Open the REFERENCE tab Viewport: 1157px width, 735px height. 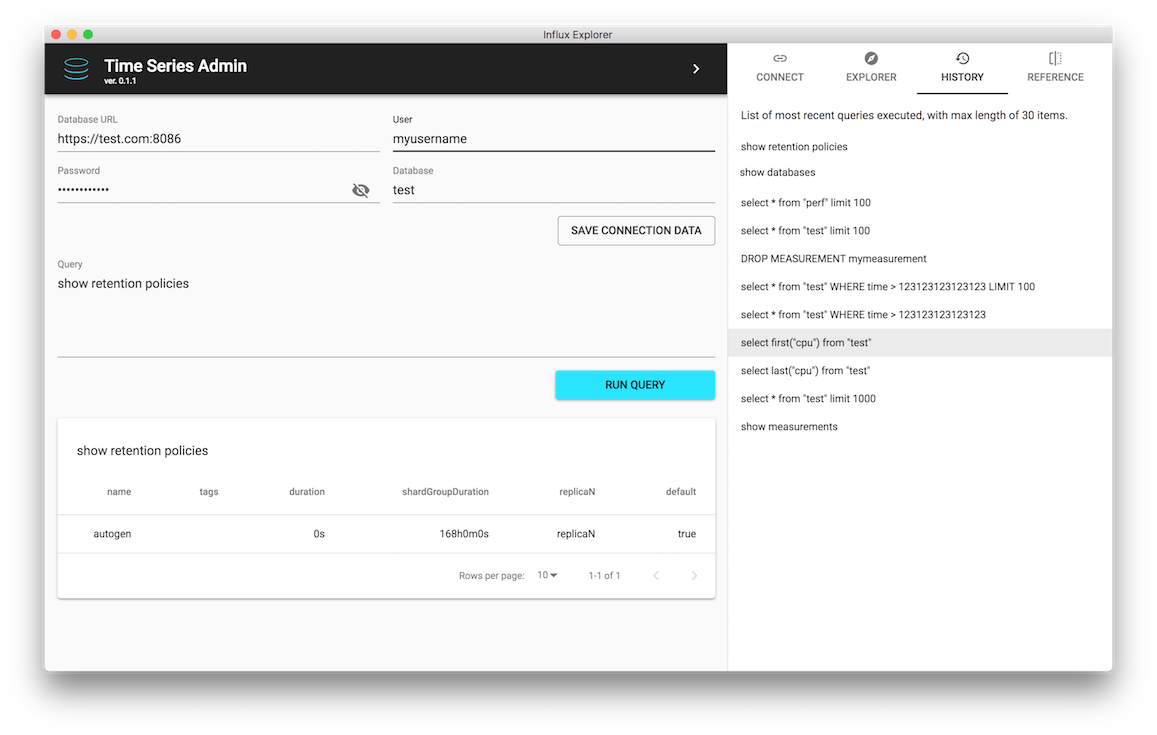[1055, 69]
